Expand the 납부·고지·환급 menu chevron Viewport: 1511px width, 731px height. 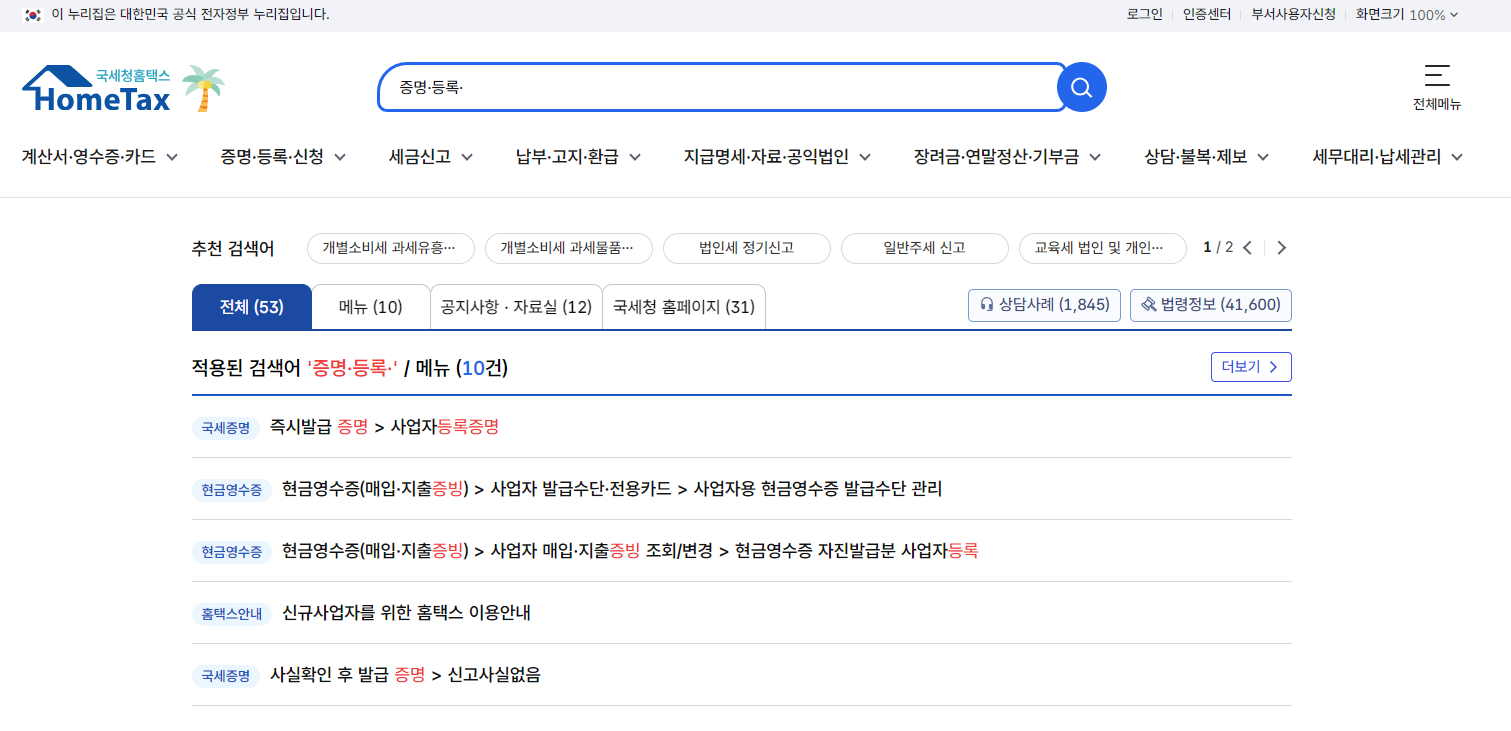click(638, 157)
